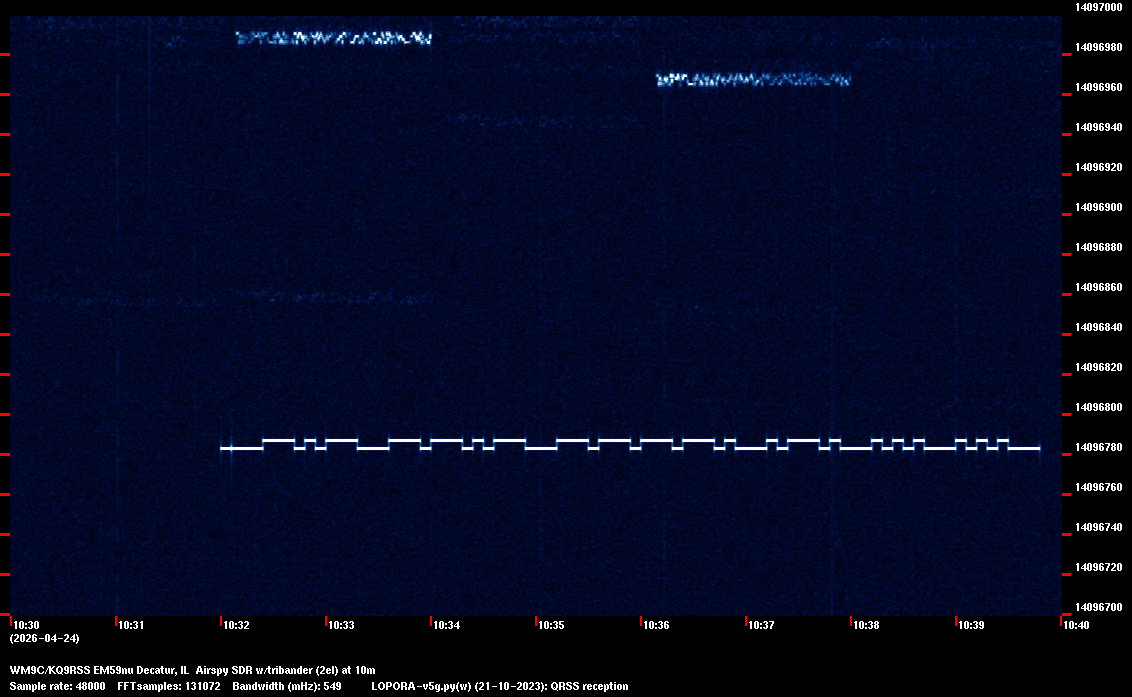
Task: Click the 10:32 time axis label
Action: pyautogui.click(x=236, y=625)
